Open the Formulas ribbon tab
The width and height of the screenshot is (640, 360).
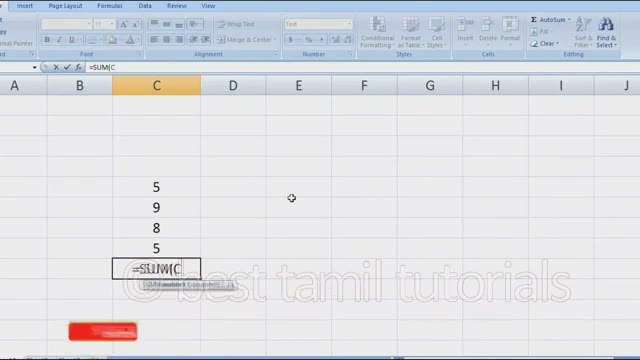point(109,6)
